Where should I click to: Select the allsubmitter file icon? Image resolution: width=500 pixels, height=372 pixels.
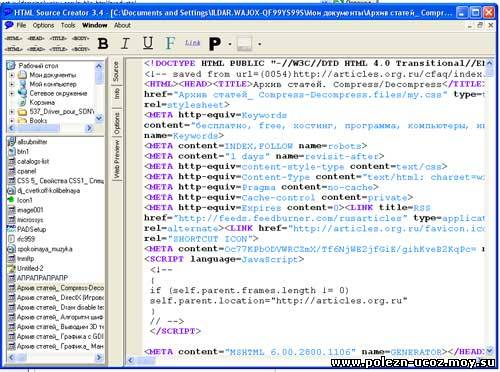[12, 142]
